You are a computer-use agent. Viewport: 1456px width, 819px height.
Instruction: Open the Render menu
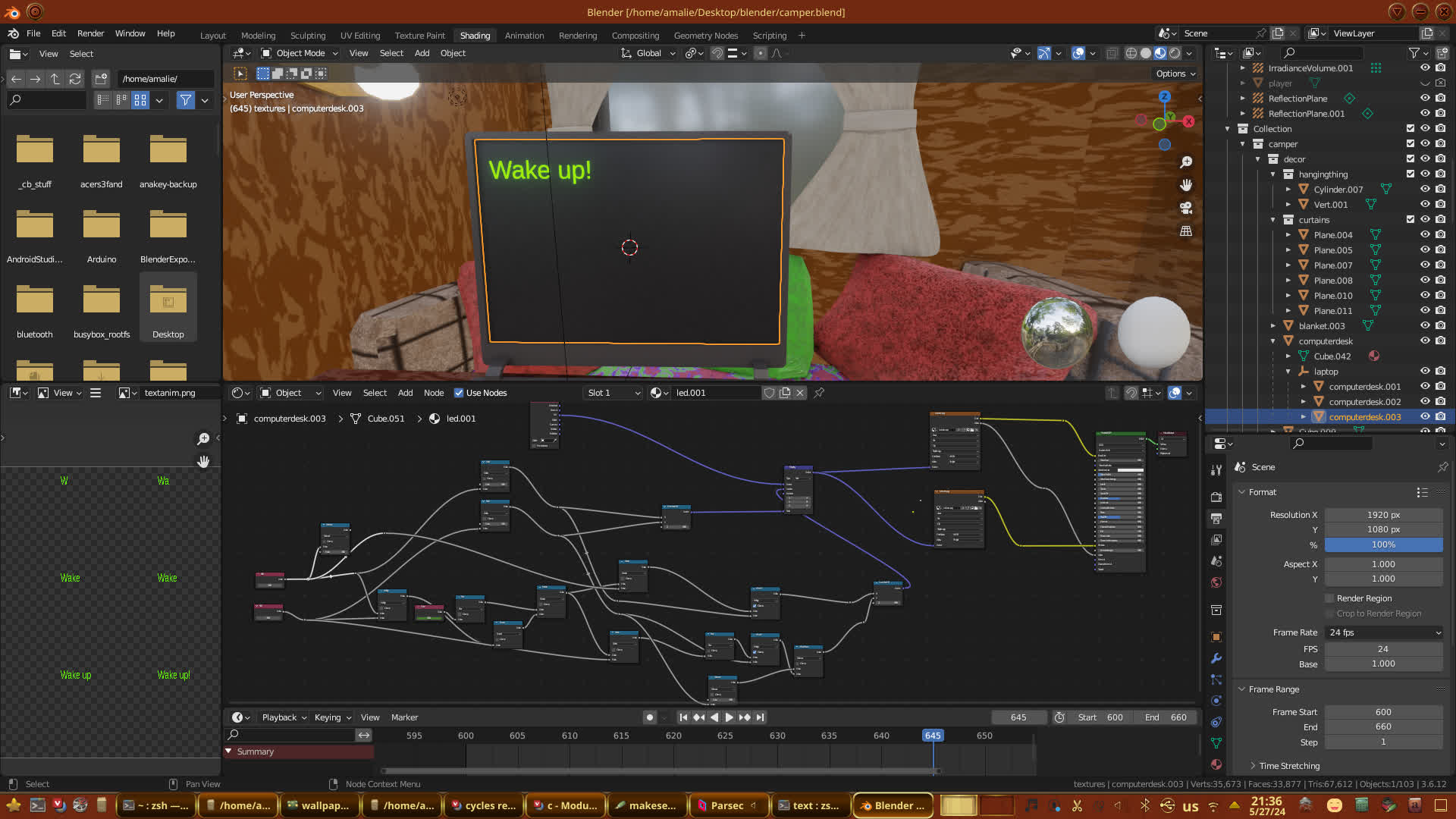tap(90, 33)
